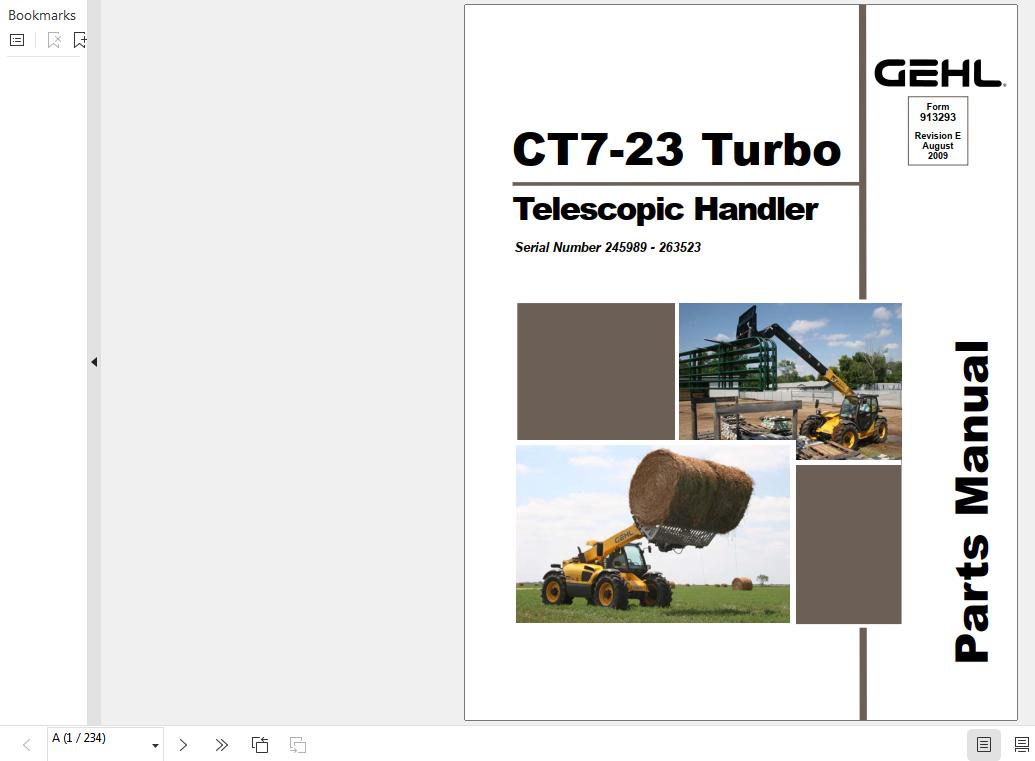Switch to single page view mode
1035x761 pixels.
[984, 744]
